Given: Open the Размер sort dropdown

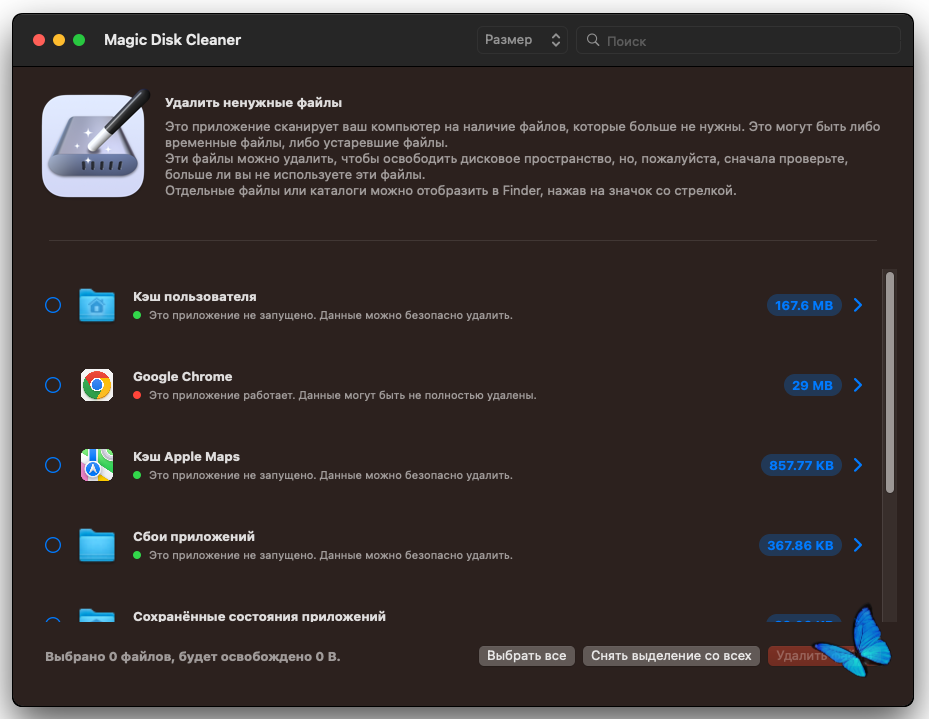Looking at the screenshot, I should 522,40.
